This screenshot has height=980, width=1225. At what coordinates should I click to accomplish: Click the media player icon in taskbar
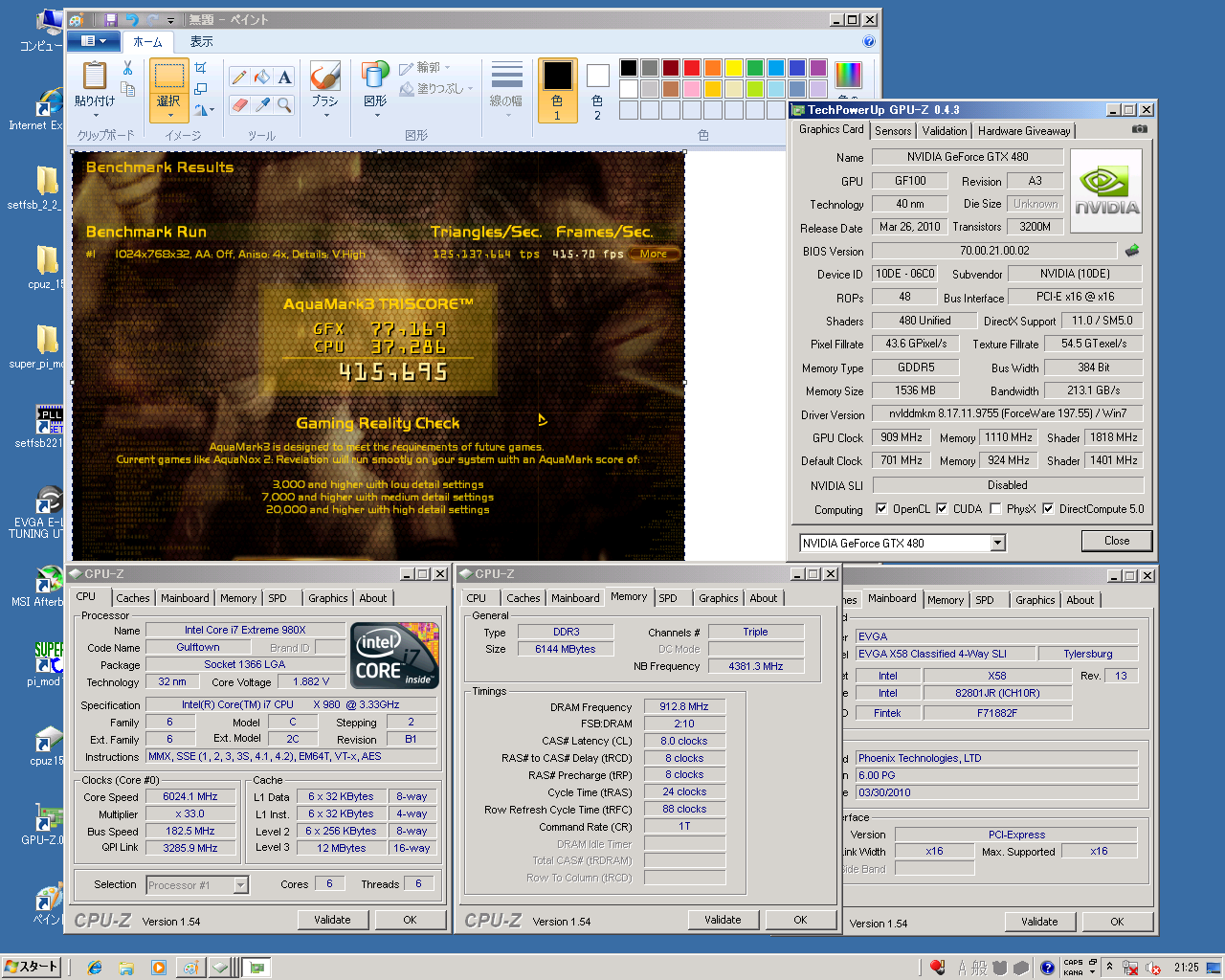pos(158,968)
